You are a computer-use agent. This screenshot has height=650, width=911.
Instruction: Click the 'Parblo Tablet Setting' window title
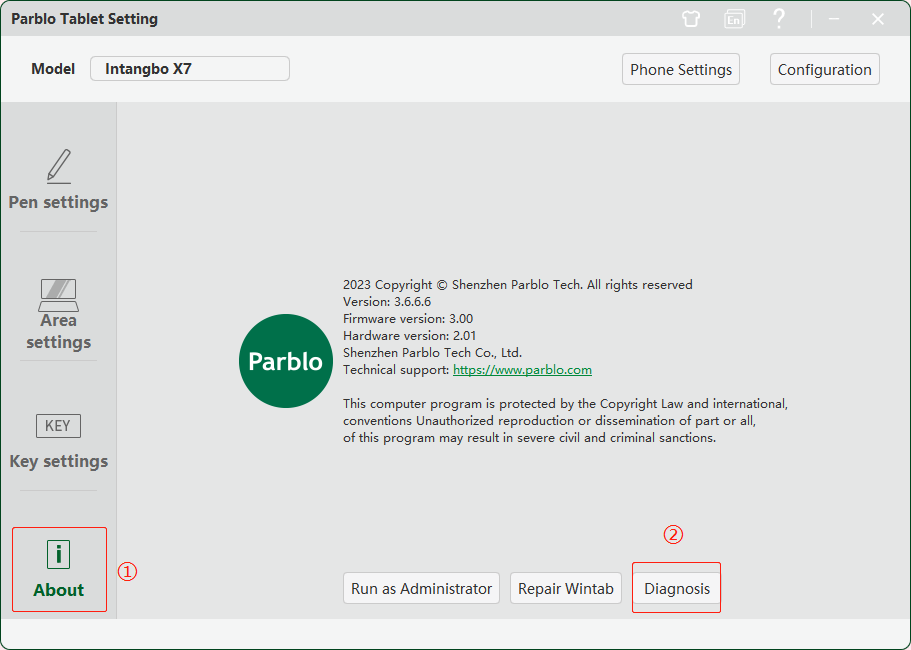click(x=85, y=19)
